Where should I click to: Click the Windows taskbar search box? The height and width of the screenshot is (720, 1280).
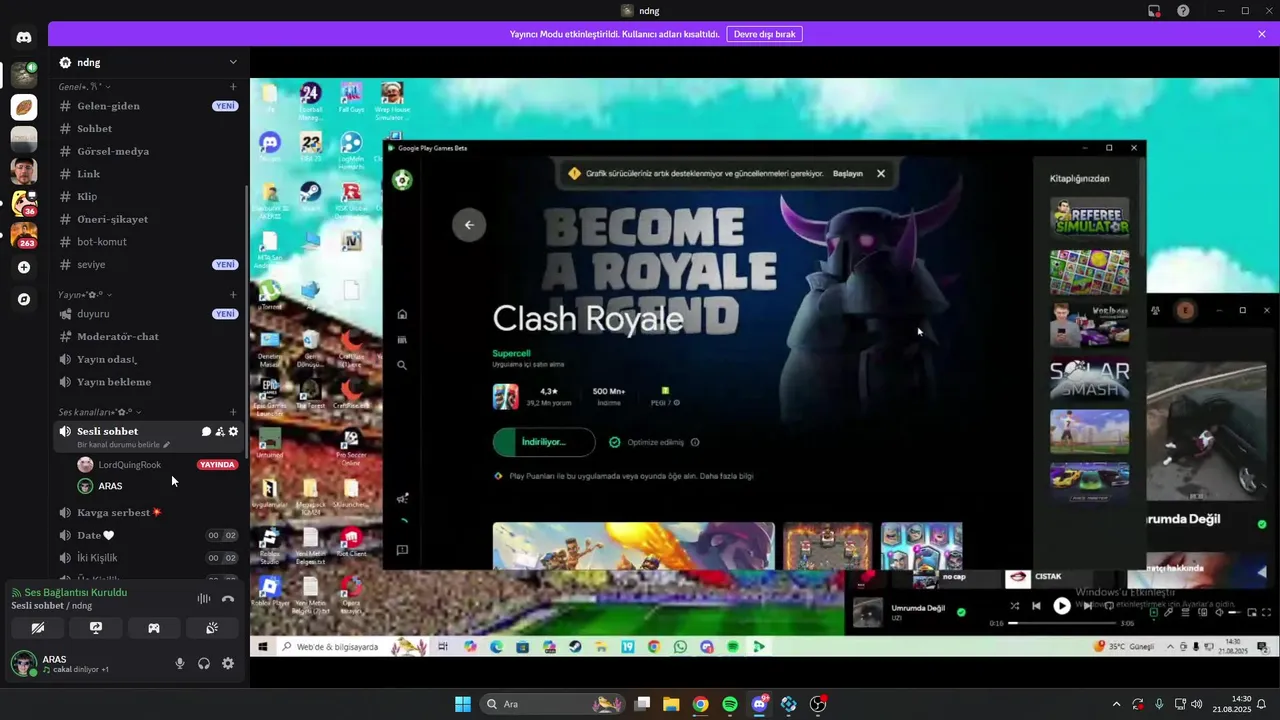(x=553, y=704)
